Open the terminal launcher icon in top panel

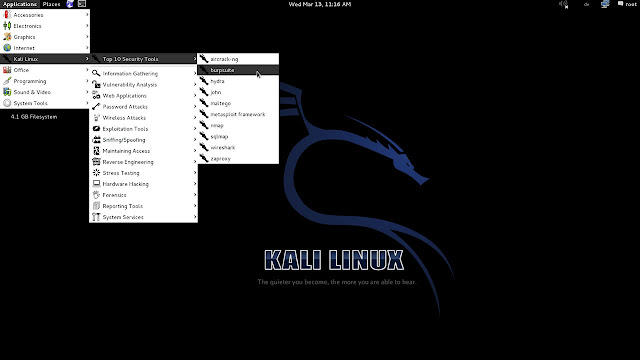pyautogui.click(x=82, y=4)
